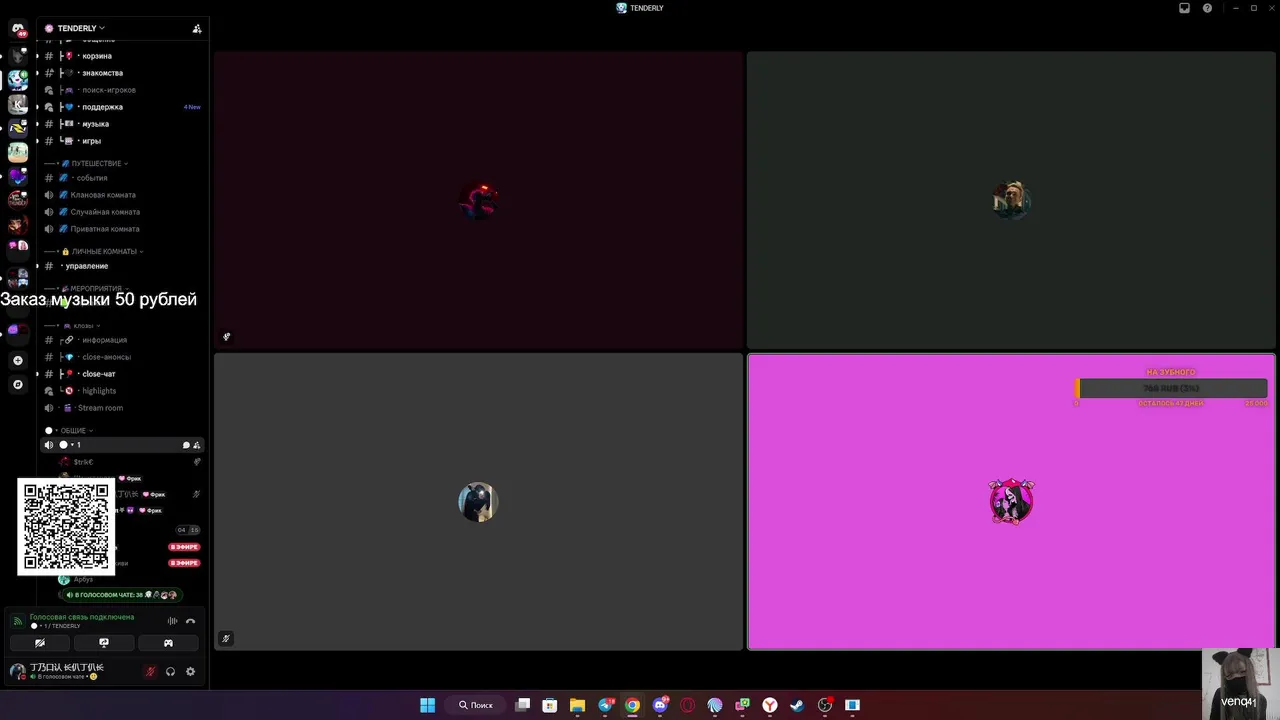Toggle the camera on in the voice panel
1280x720 pixels.
click(x=40, y=643)
